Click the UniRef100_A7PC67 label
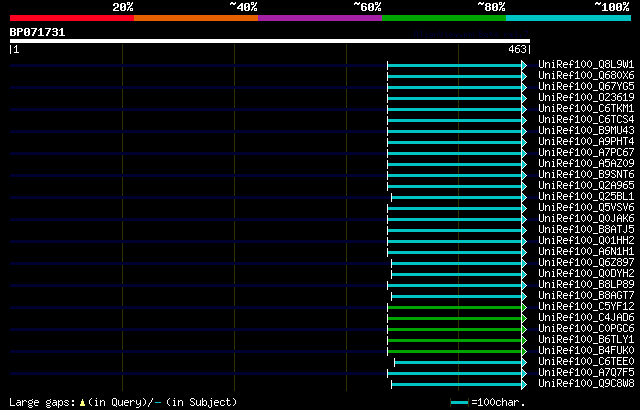Viewport: 640px width, 410px height. [586, 153]
